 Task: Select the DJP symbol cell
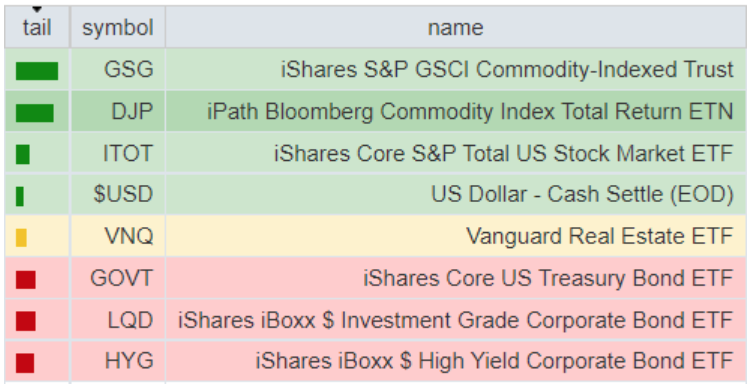point(118,111)
